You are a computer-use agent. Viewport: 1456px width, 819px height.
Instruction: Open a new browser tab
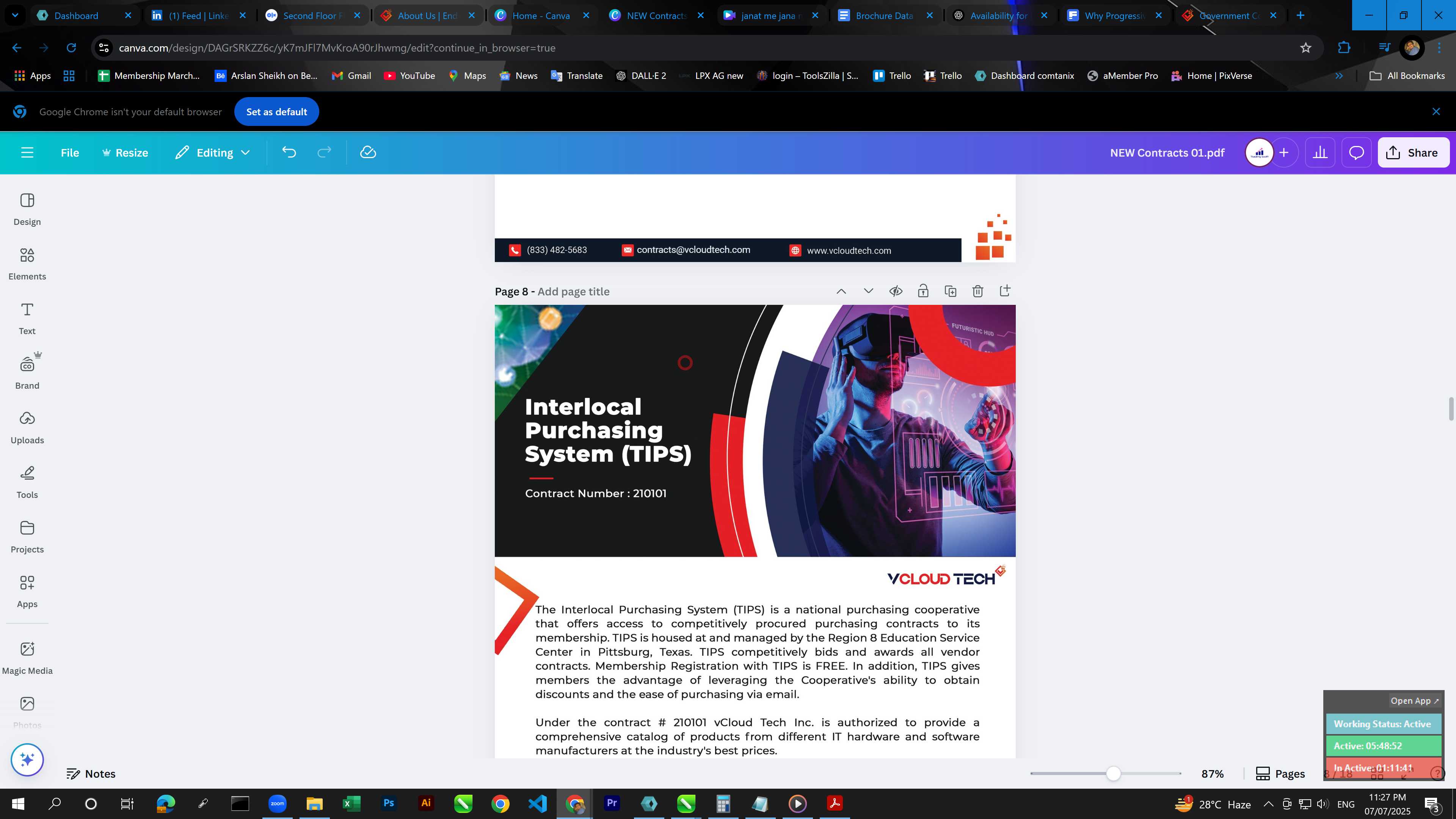click(1300, 15)
